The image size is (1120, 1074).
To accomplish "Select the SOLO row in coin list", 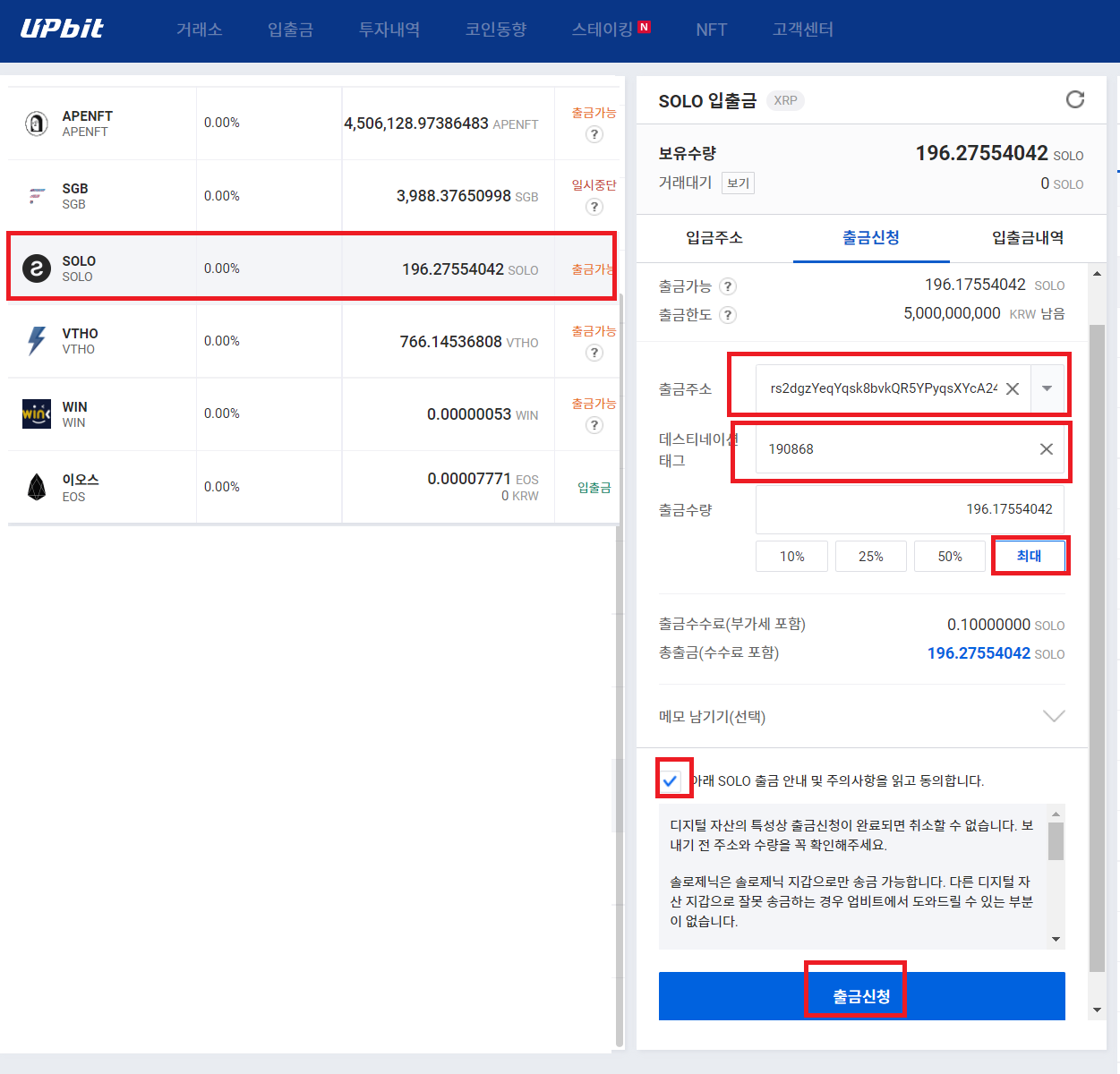I will coord(313,268).
